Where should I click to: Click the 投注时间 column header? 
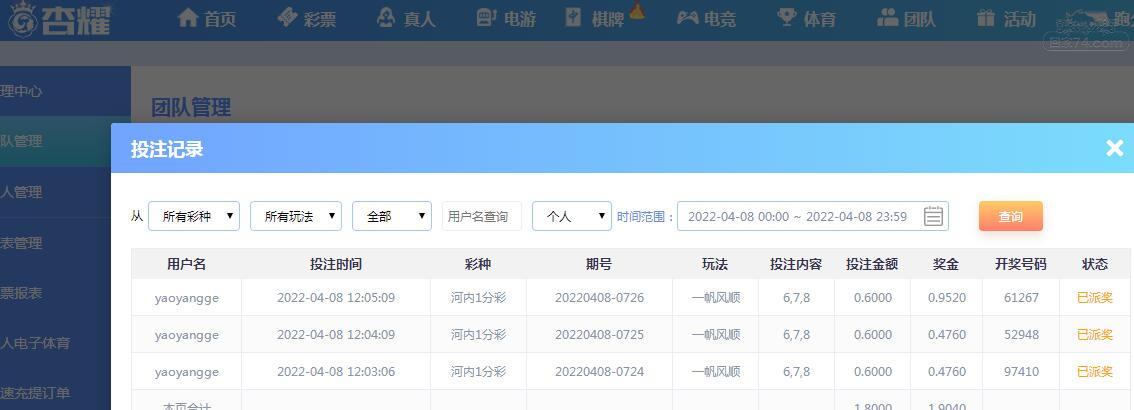(336, 264)
